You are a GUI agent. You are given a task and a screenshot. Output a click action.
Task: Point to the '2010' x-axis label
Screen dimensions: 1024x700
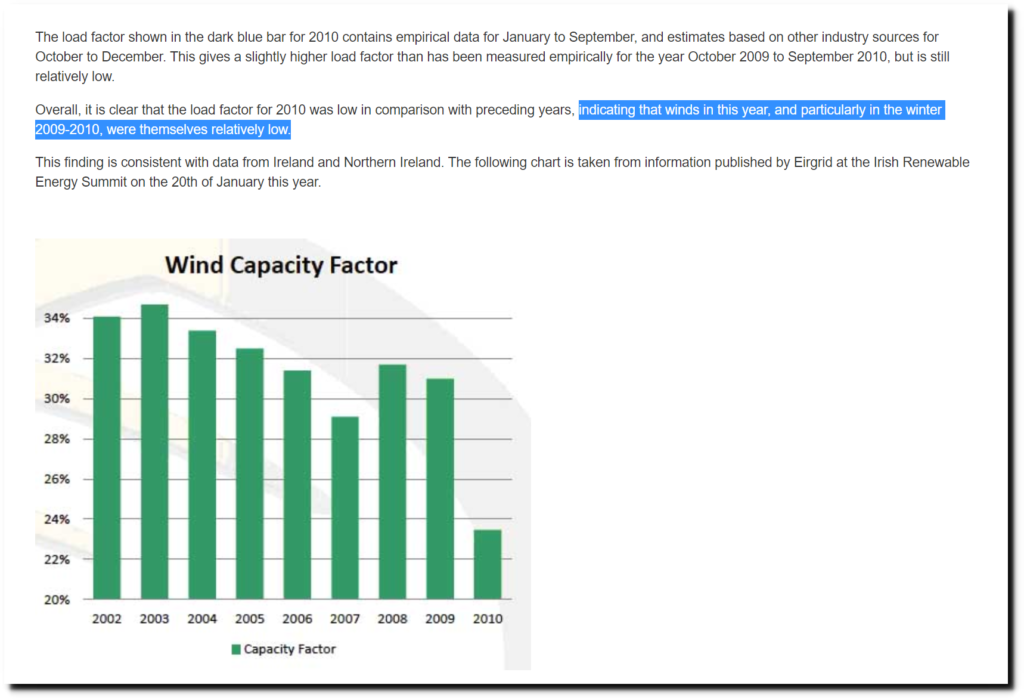(488, 619)
